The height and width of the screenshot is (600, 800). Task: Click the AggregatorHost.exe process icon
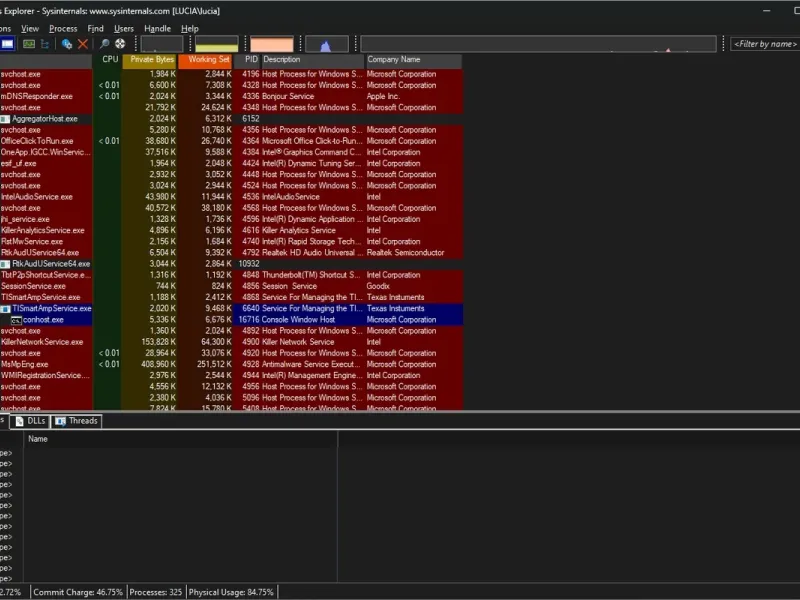[x=5, y=119]
